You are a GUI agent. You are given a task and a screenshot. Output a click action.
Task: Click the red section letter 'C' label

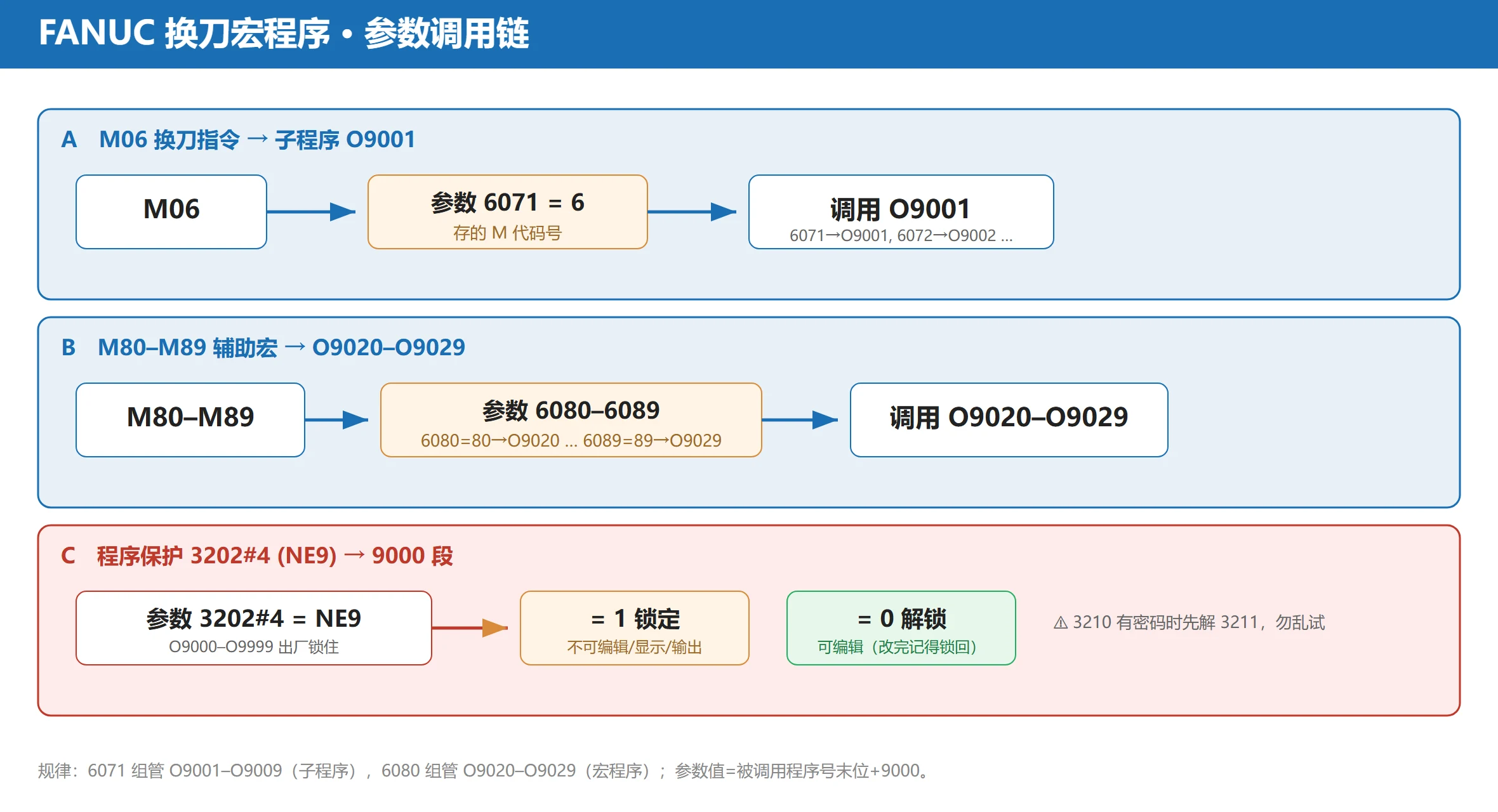(x=69, y=556)
